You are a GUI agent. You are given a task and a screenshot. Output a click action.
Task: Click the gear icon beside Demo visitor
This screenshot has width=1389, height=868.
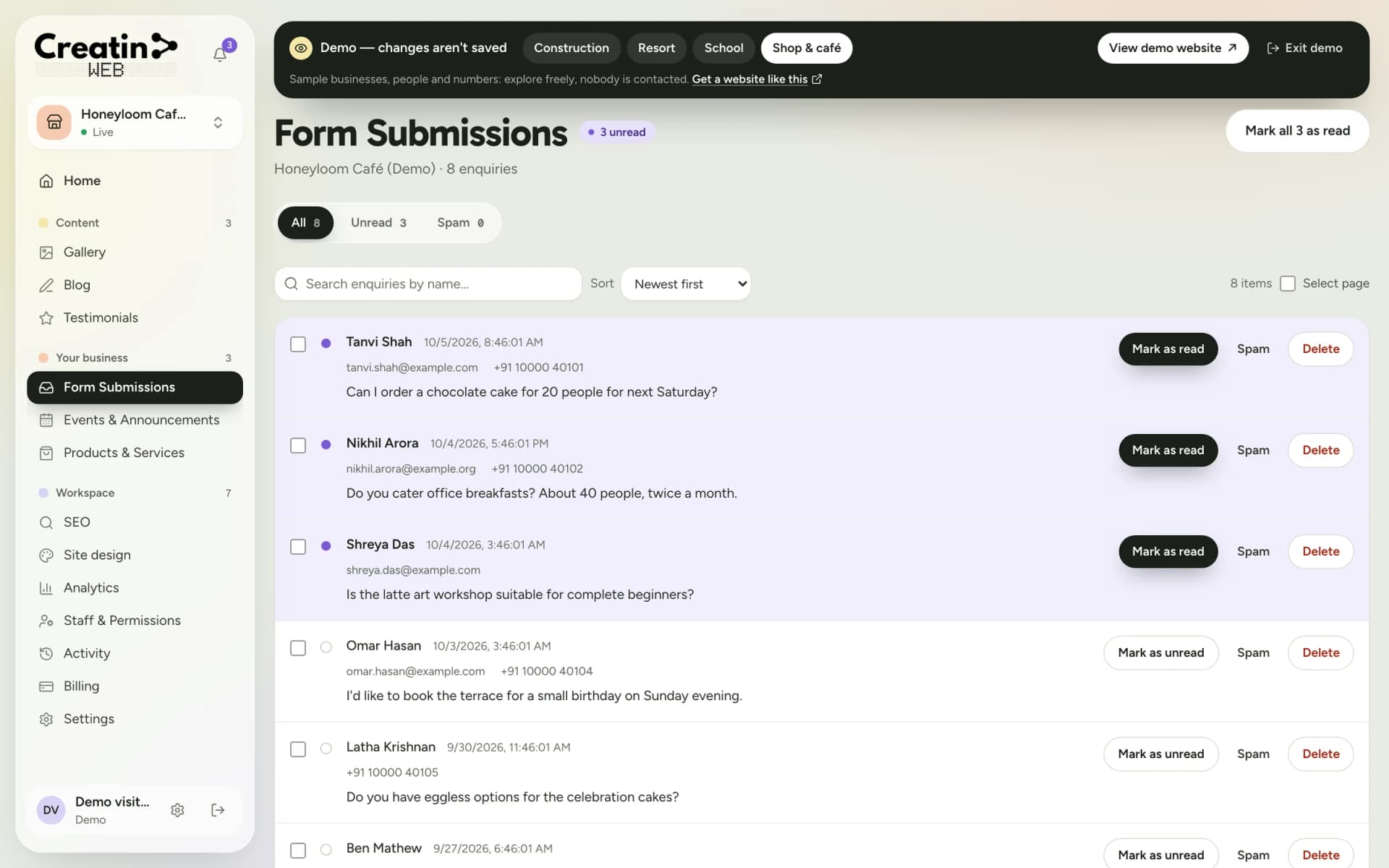(x=177, y=810)
